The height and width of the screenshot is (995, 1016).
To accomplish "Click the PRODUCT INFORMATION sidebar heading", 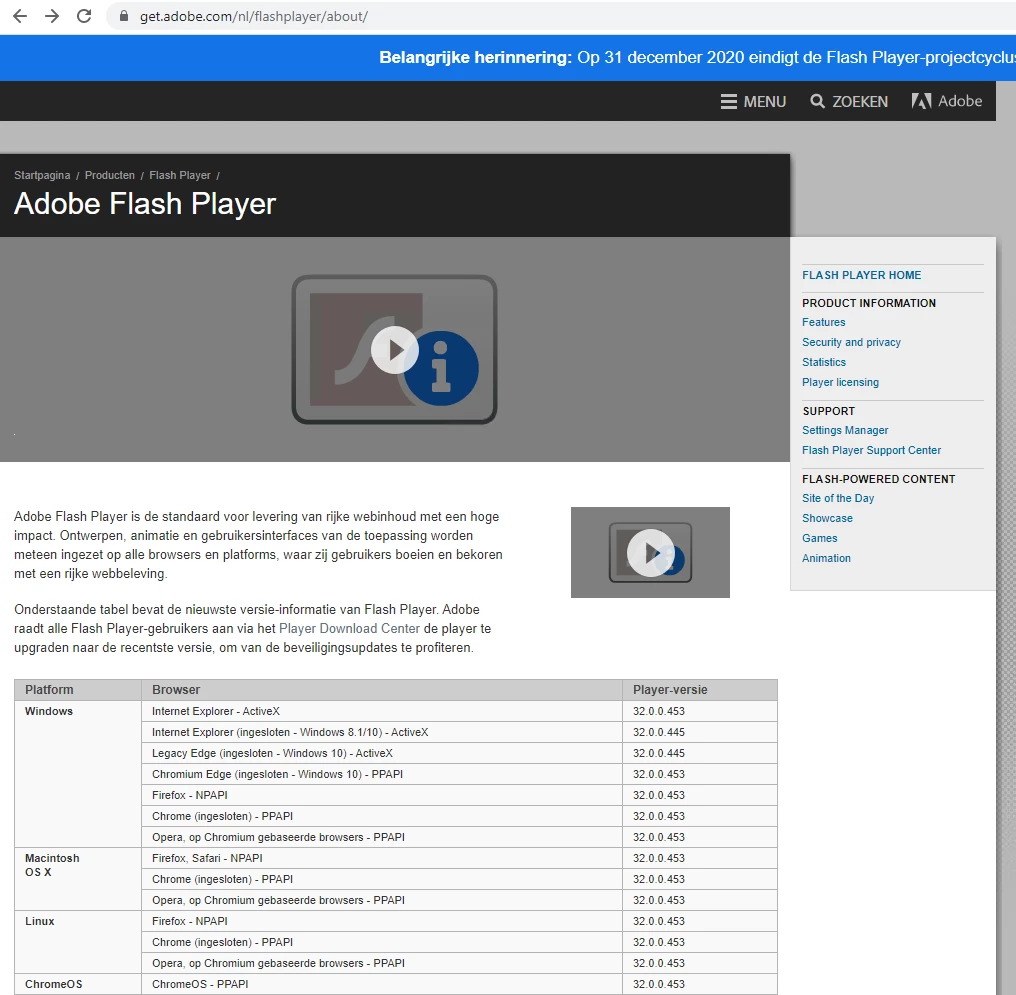I will (x=869, y=303).
